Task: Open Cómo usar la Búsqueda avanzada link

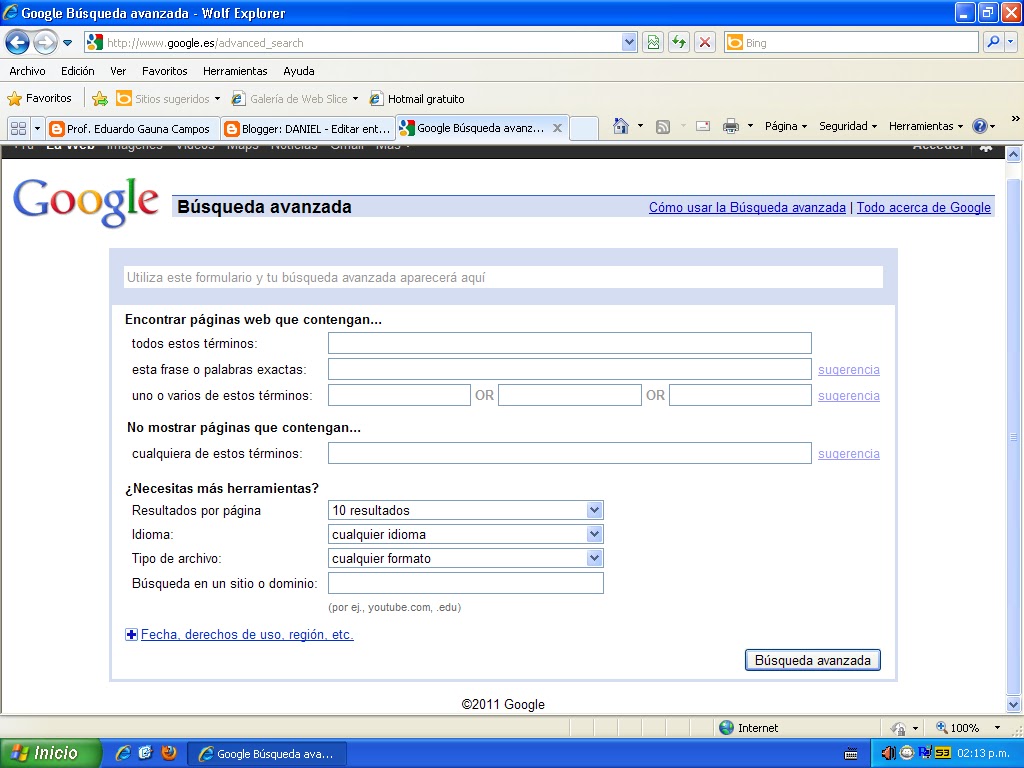Action: [745, 207]
